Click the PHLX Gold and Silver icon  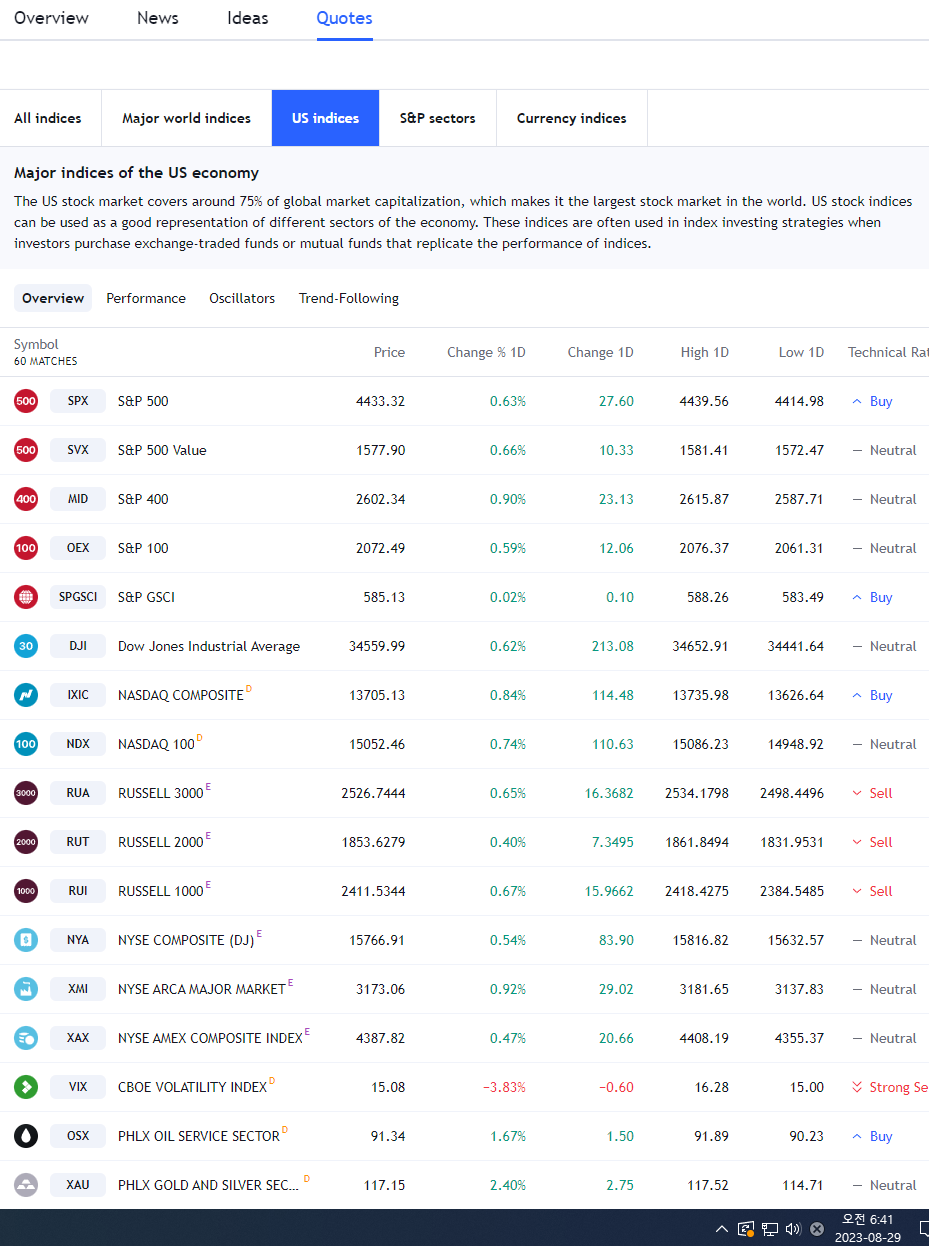(x=26, y=1185)
